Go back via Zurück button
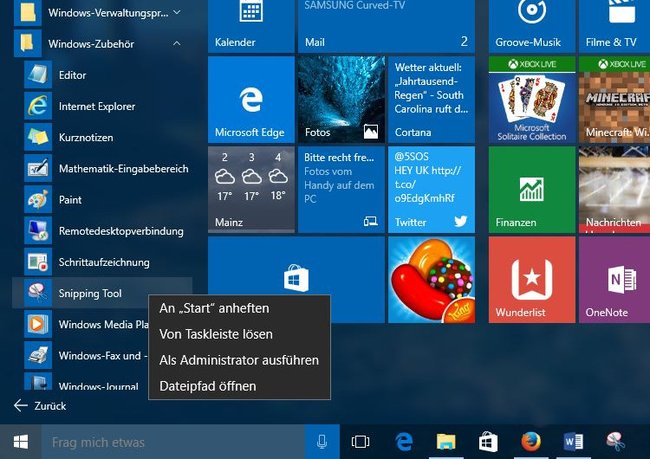Viewport: 650px width, 459px height. point(40,406)
